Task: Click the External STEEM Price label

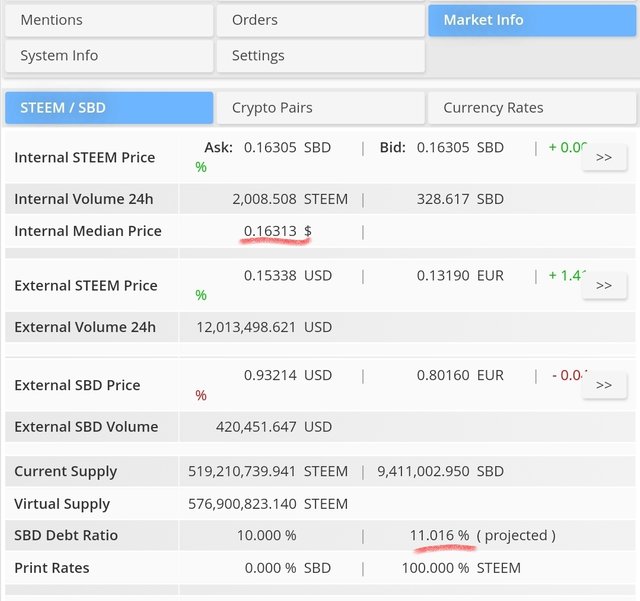Action: point(86,285)
